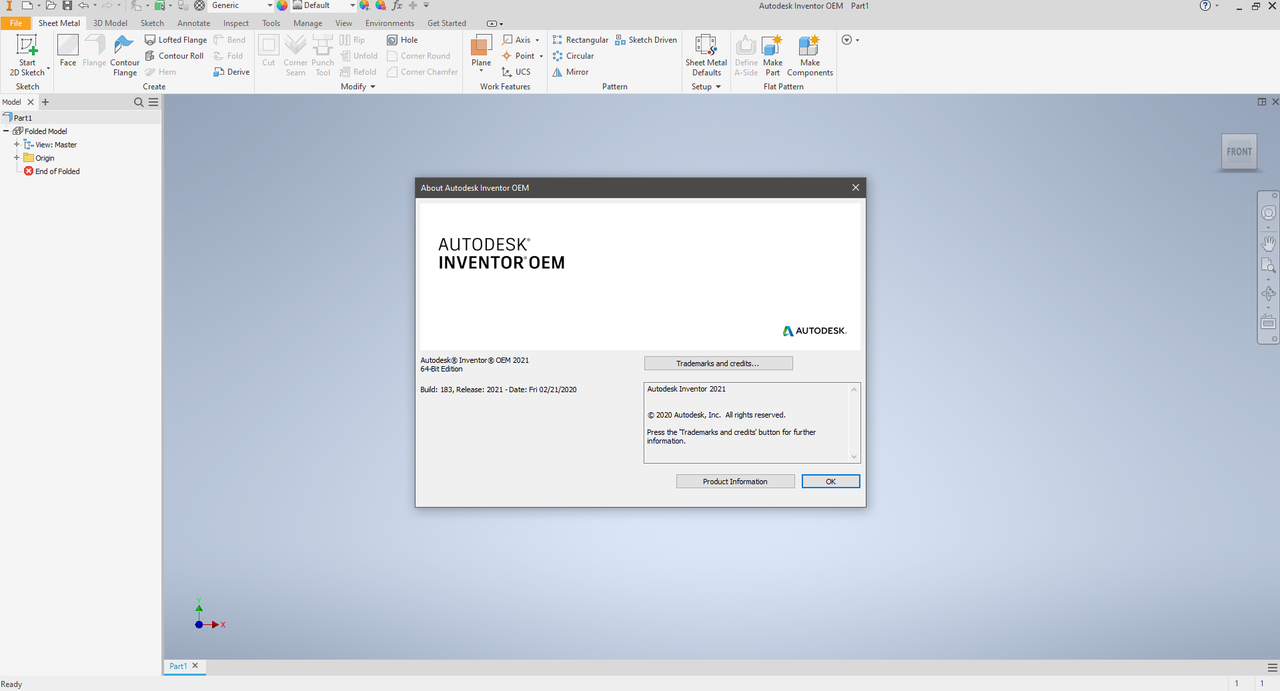The image size is (1280, 691).
Task: Click the Mirror pattern tool
Action: 571,72
